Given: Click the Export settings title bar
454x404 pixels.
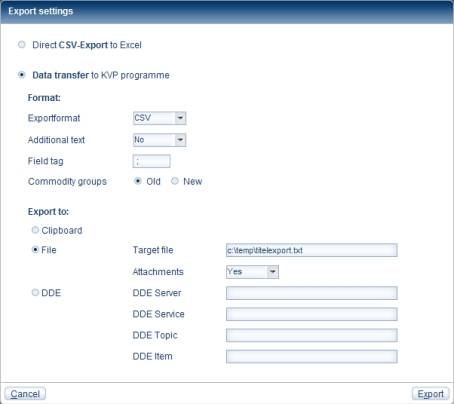Looking at the screenshot, I should [227, 12].
